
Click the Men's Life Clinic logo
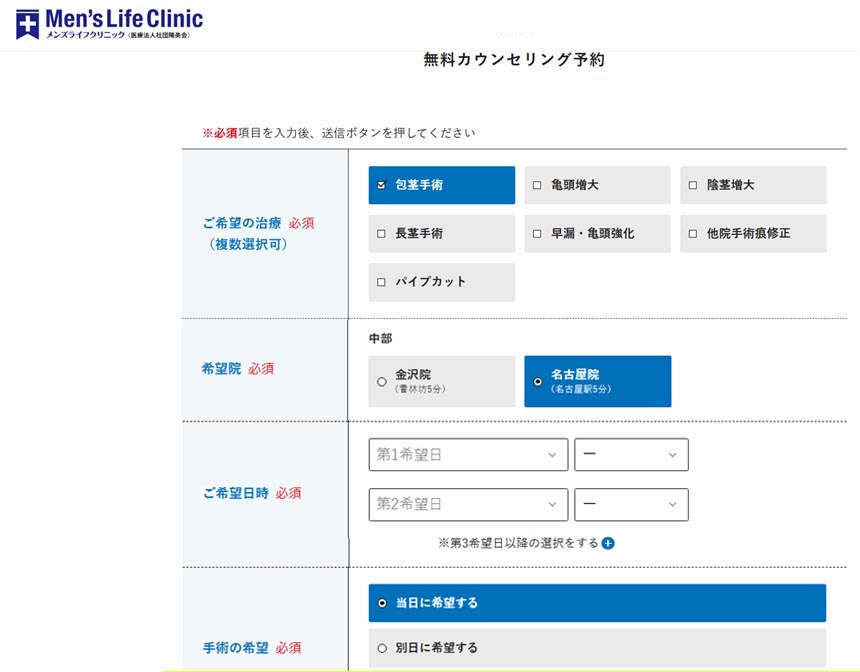[x=109, y=23]
